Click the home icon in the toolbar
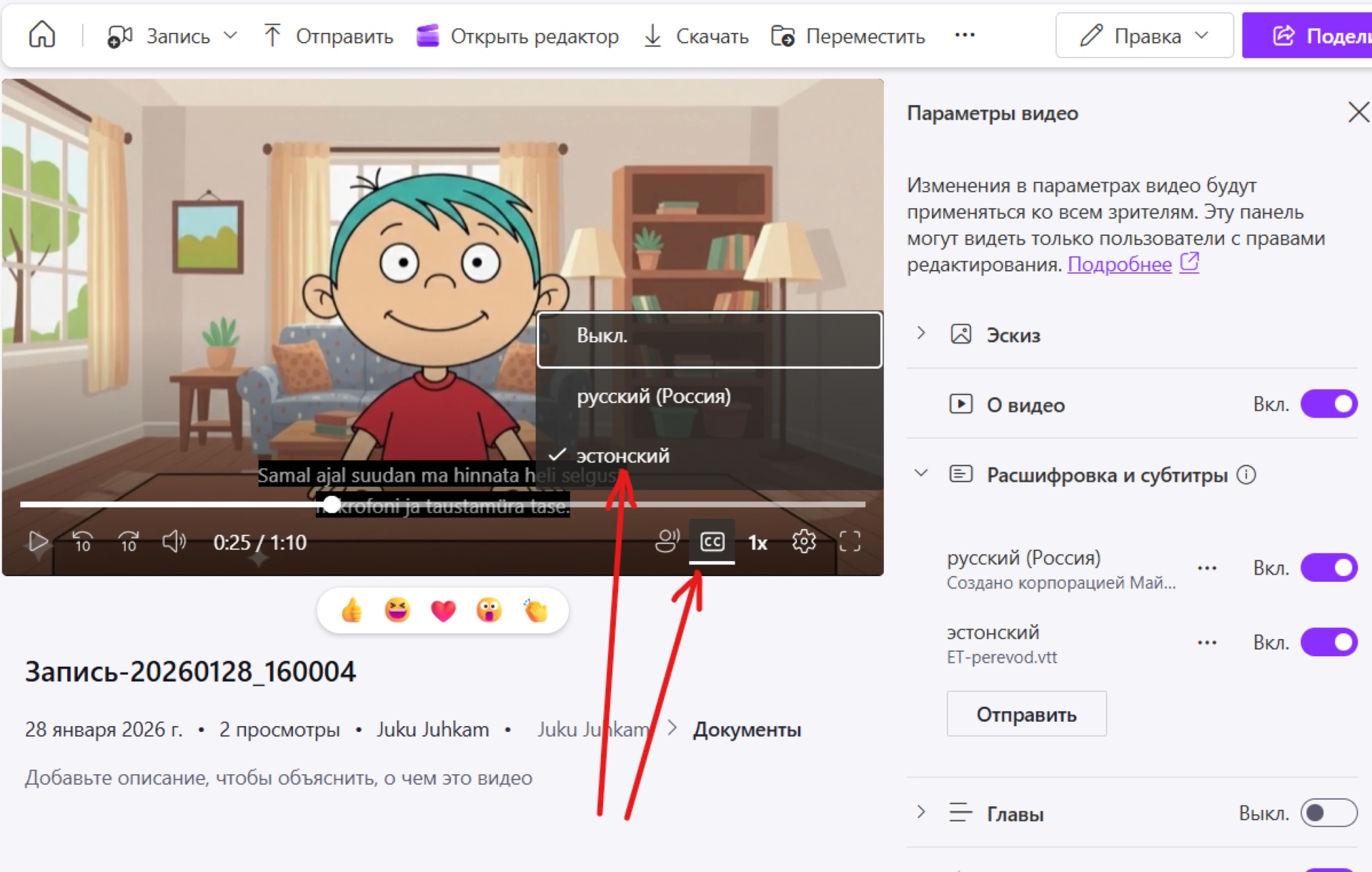 [41, 34]
